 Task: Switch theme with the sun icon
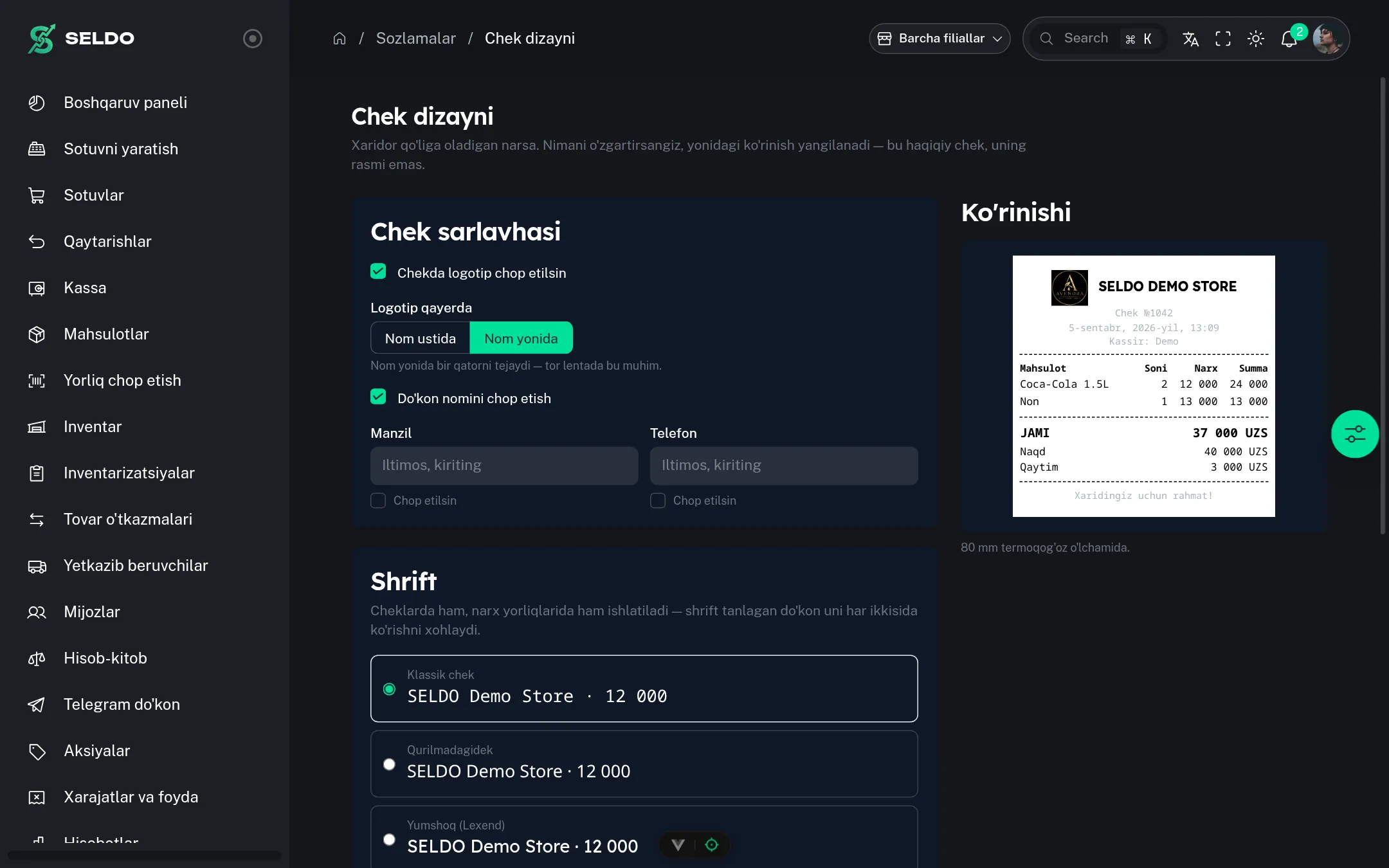[x=1256, y=39]
